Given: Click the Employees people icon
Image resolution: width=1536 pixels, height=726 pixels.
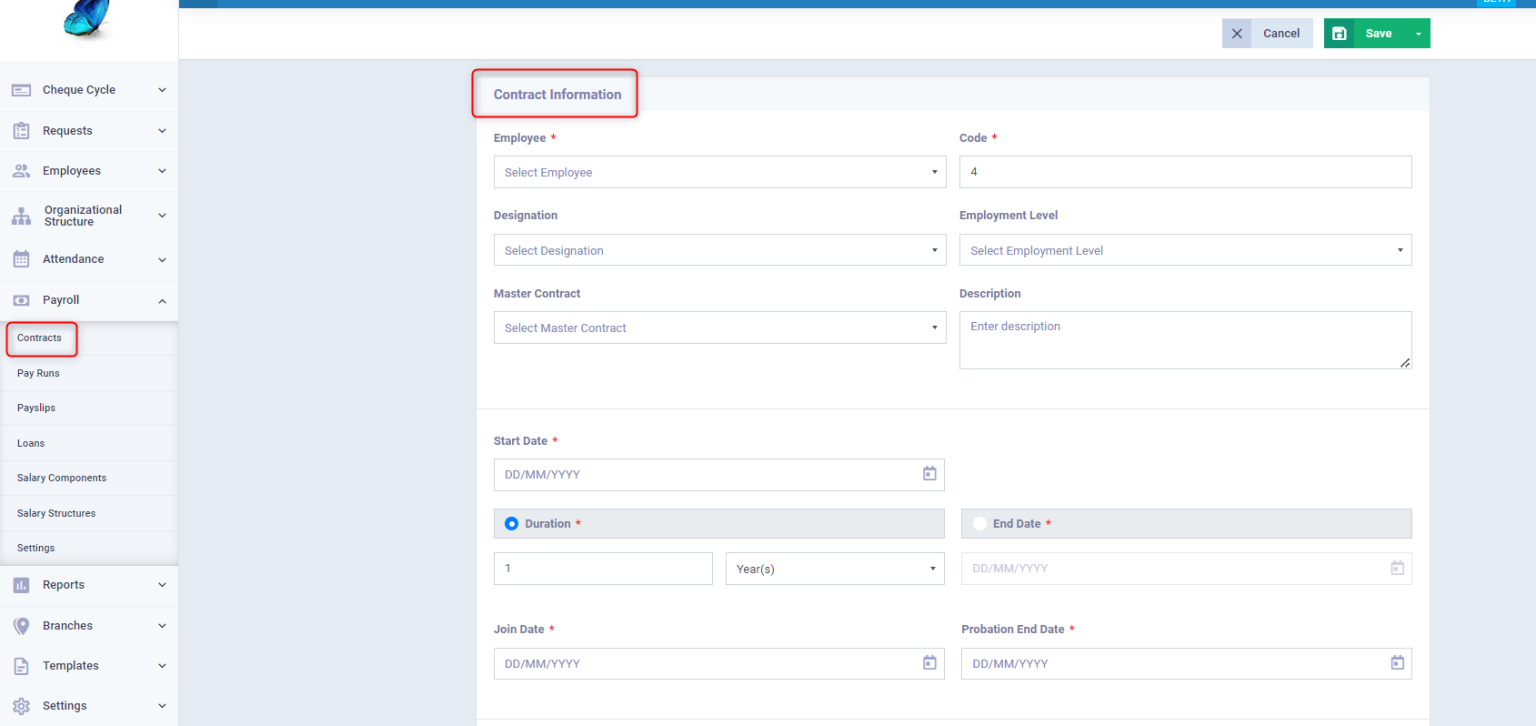Looking at the screenshot, I should coord(21,171).
